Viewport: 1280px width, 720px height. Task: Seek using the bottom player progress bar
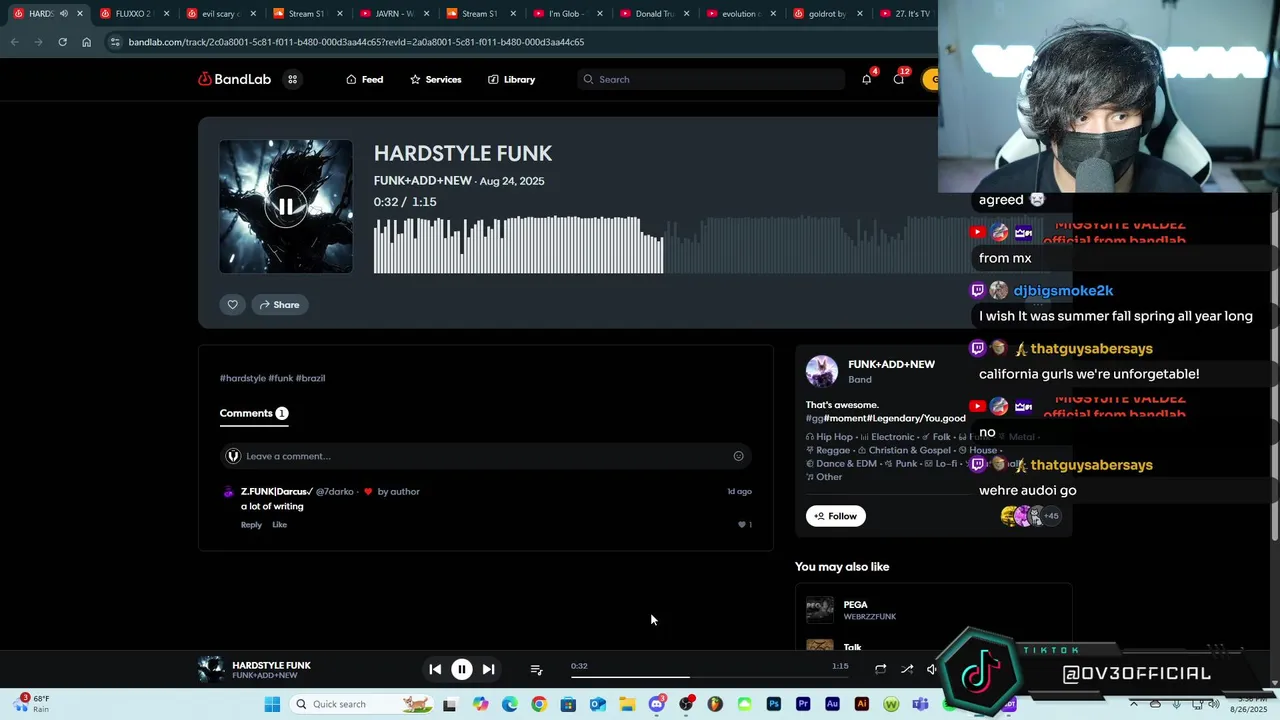pos(710,677)
